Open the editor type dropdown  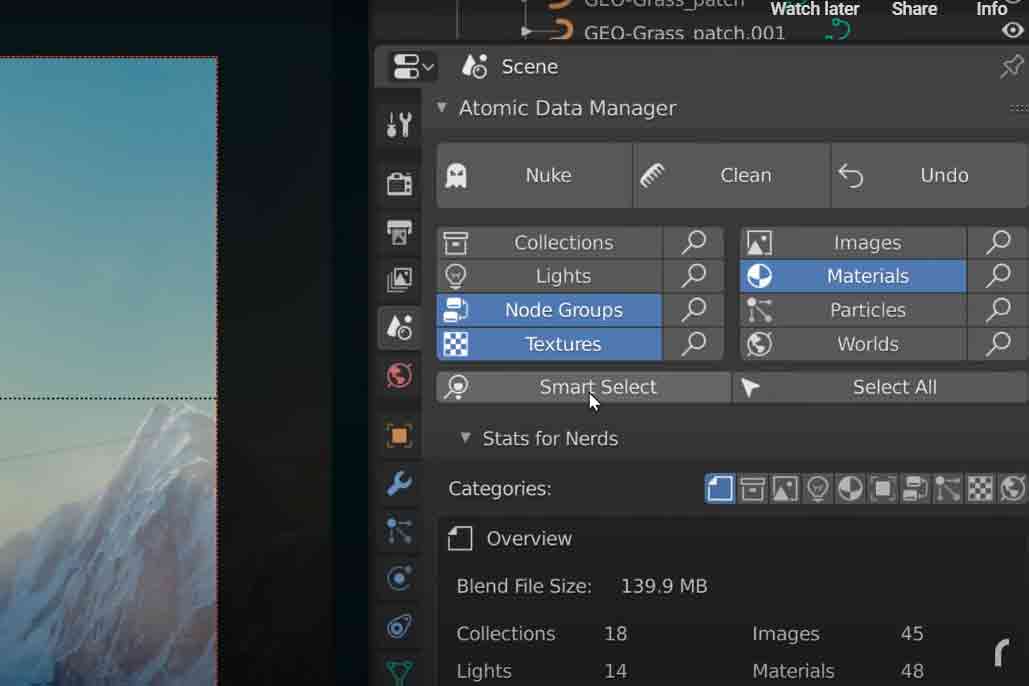[x=413, y=67]
